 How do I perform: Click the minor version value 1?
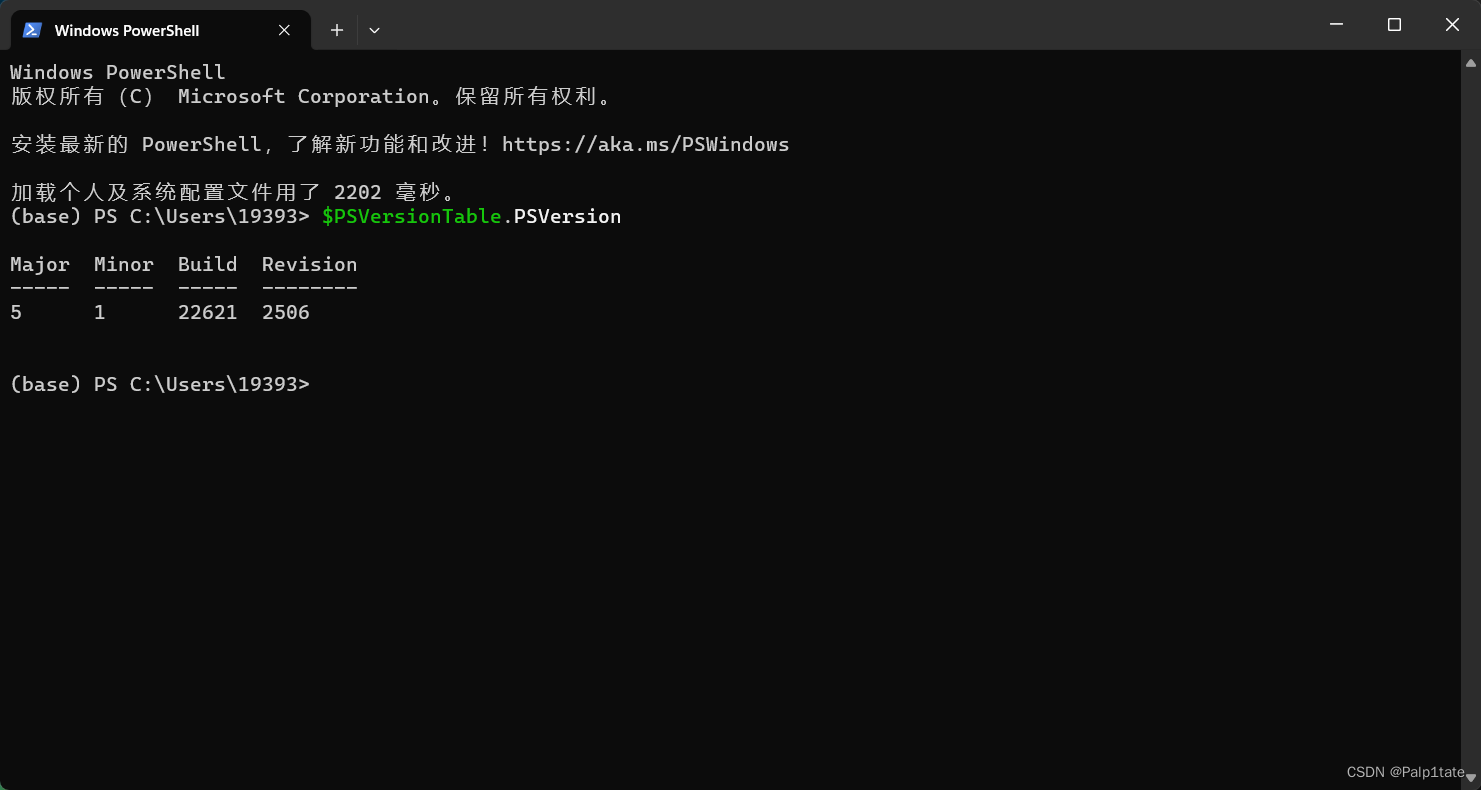[100, 312]
